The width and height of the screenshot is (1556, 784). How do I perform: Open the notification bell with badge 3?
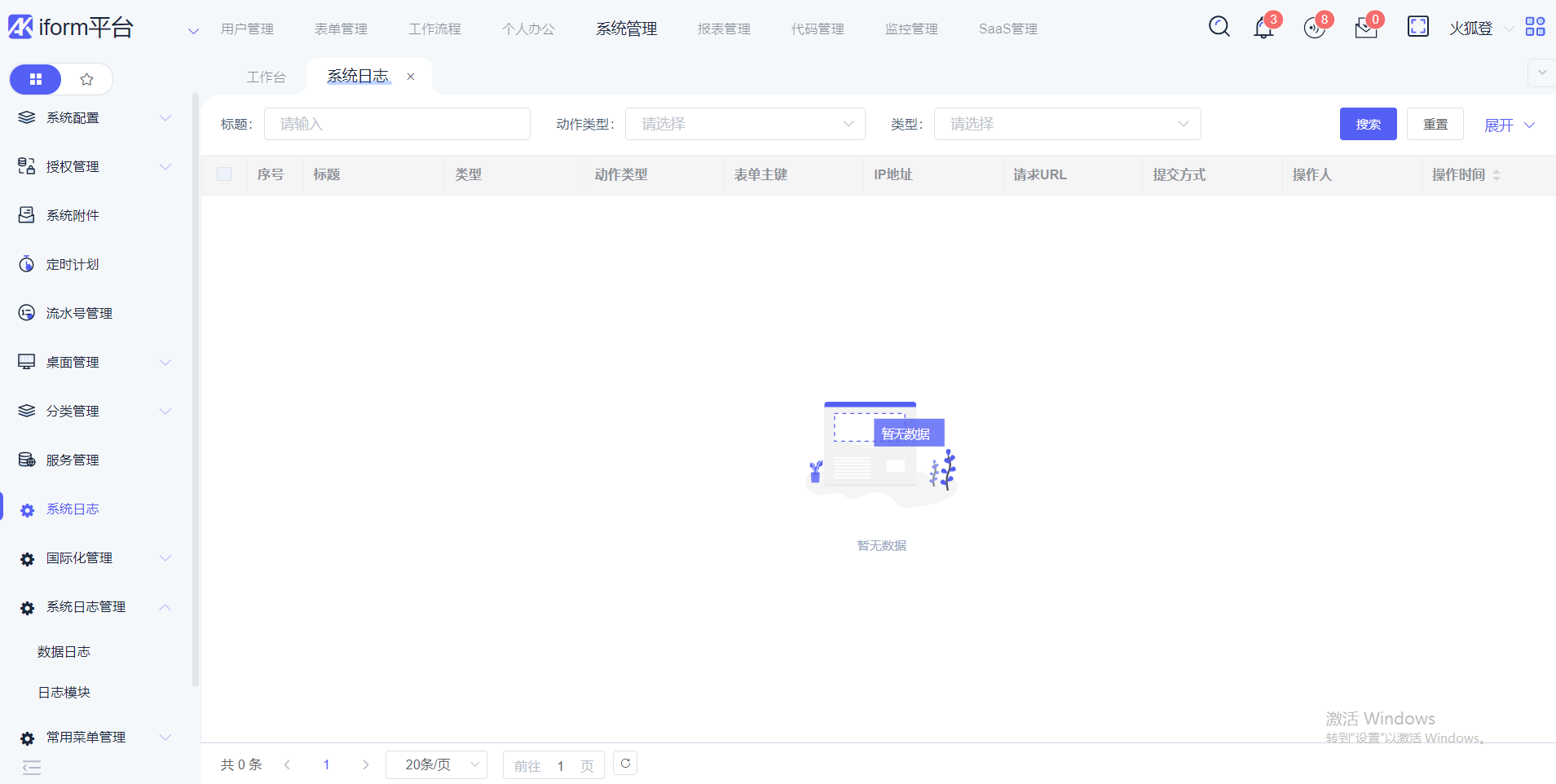(1263, 29)
